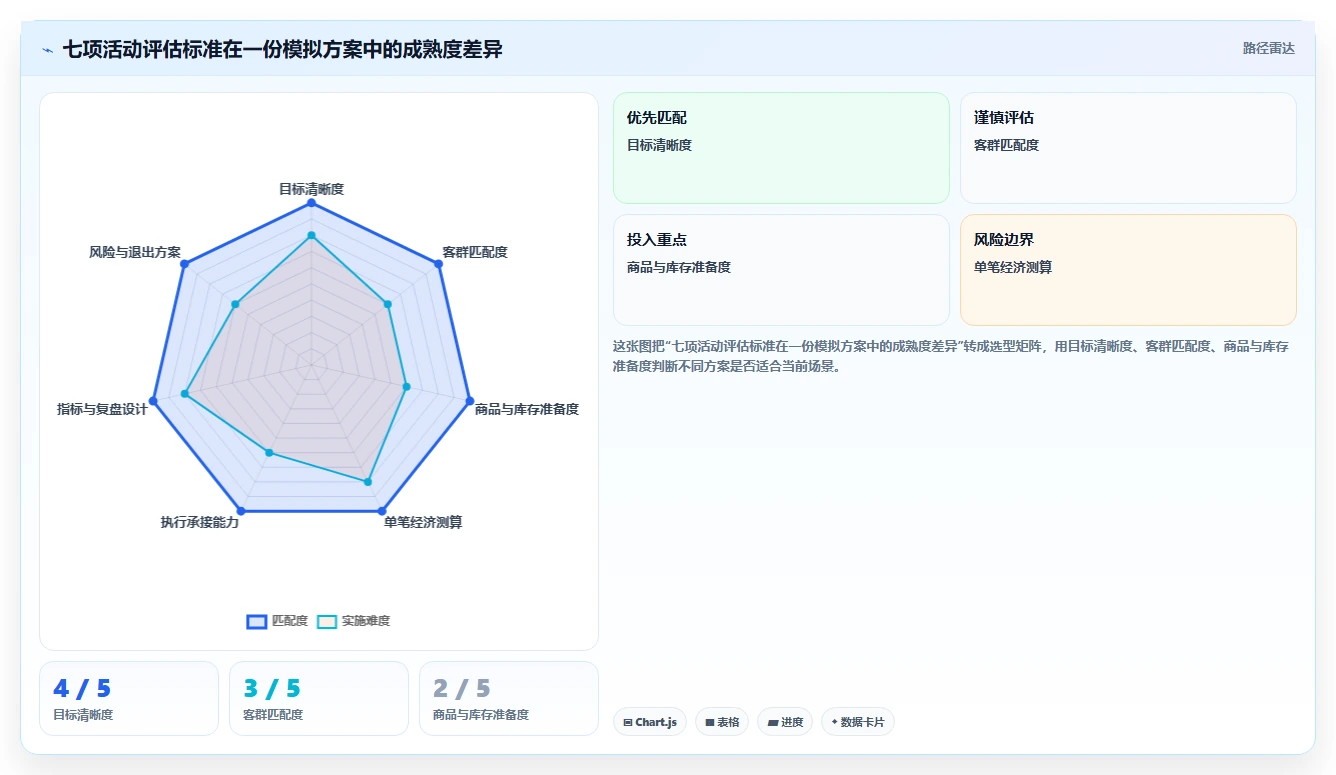Click the 2 / 5 商品与库存准备度 stat card
The image size is (1336, 775).
coord(509,698)
